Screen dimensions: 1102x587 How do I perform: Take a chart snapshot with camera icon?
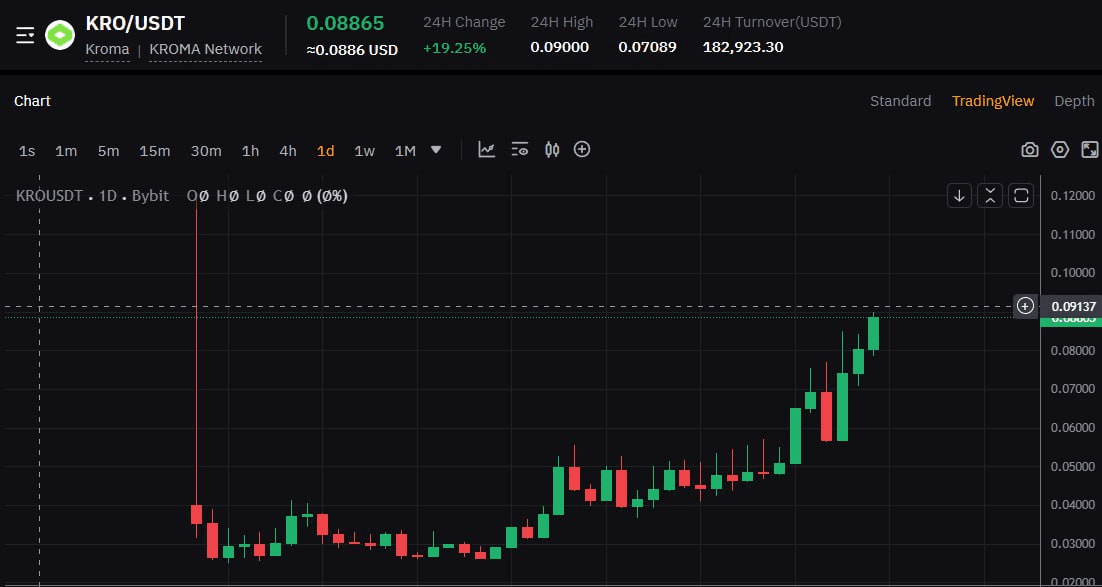[1029, 150]
